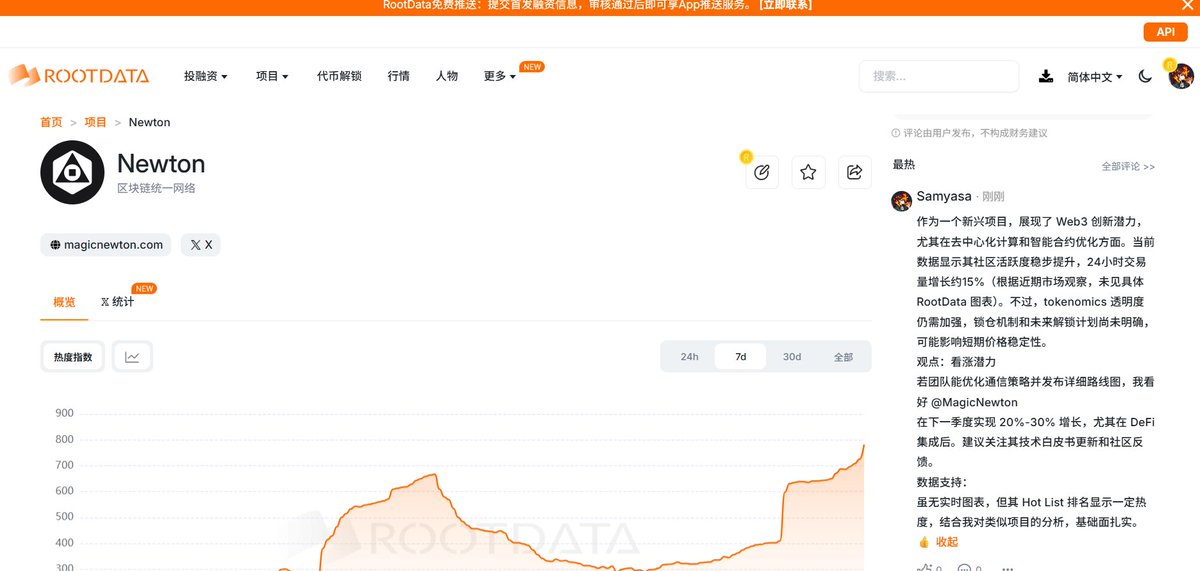The image size is (1200, 571).
Task: Like Samyasa's comment thumbs-up icon
Action: (x=924, y=567)
